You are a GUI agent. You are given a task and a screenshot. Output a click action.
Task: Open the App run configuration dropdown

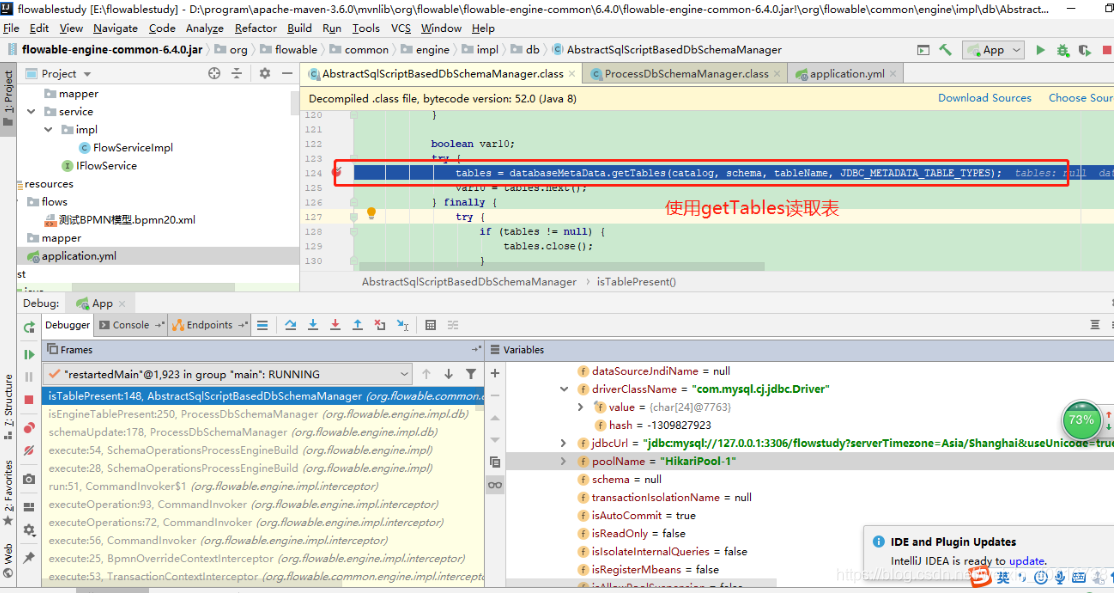point(994,50)
